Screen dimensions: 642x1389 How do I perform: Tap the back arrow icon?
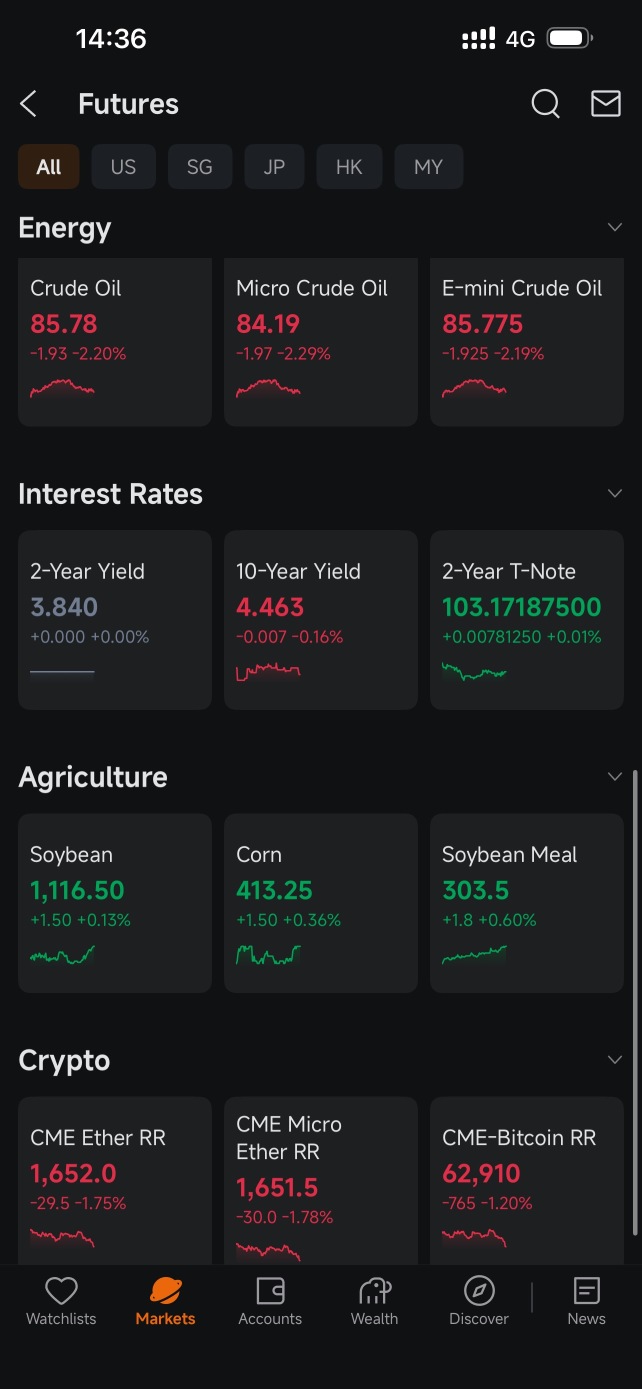click(28, 104)
